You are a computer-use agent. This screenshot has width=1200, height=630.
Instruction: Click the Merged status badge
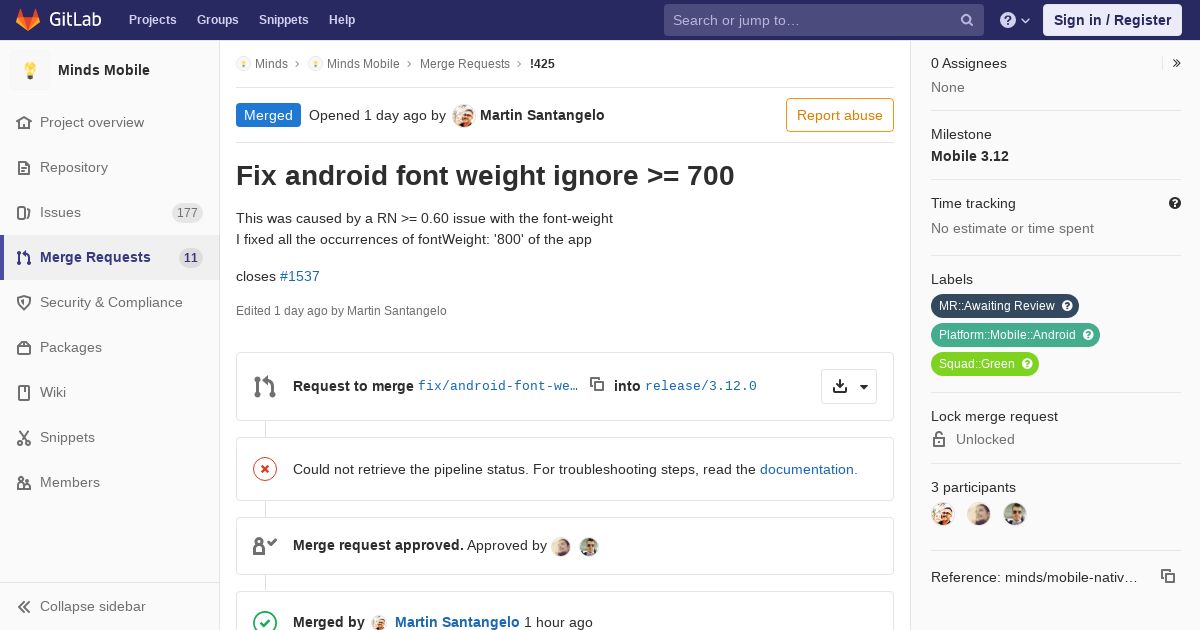[x=268, y=115]
